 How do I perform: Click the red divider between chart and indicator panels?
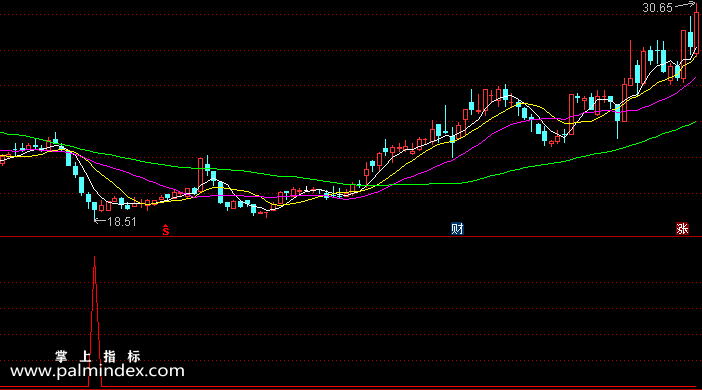351,236
